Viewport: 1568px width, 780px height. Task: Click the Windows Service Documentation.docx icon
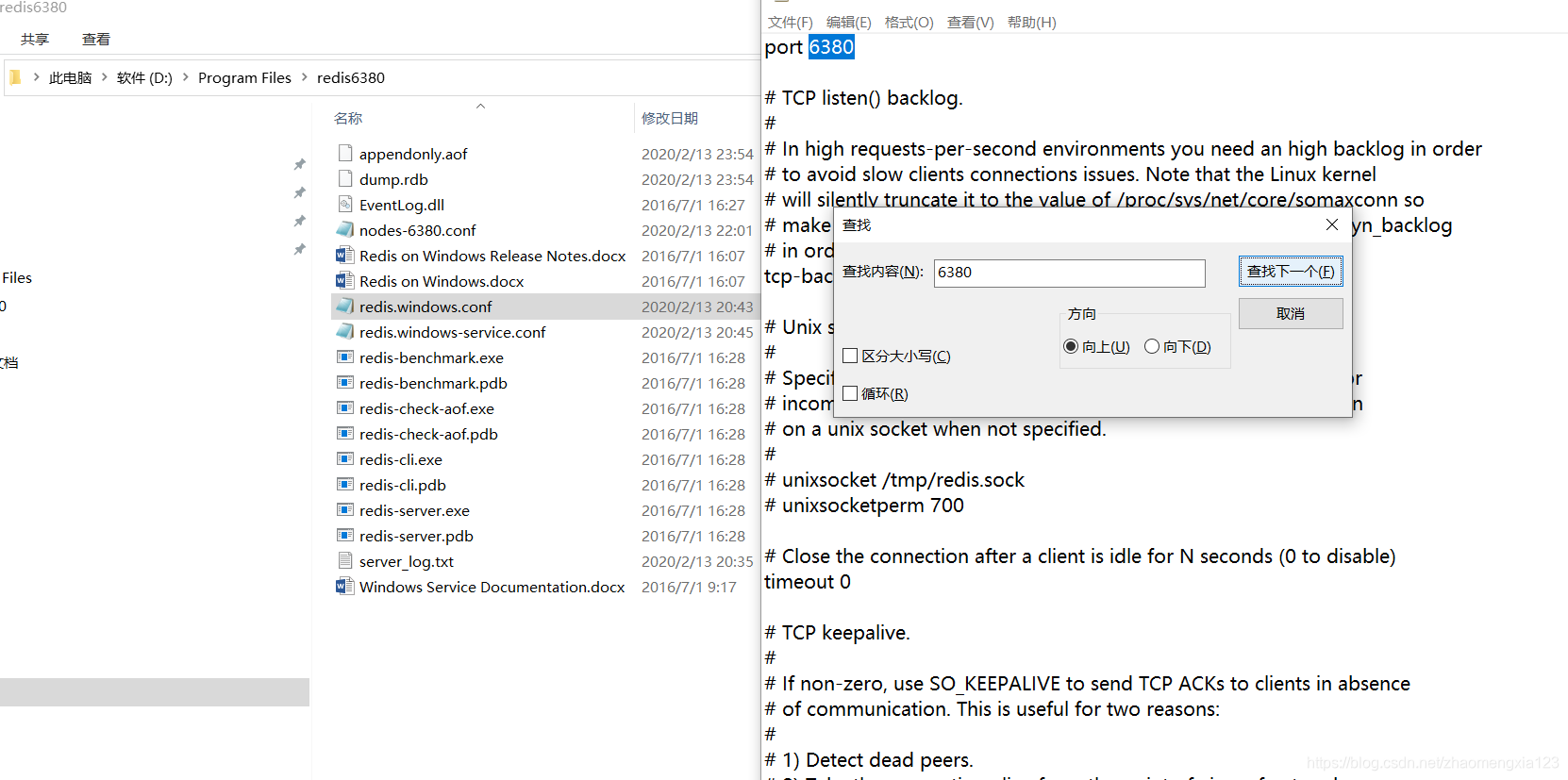tap(345, 586)
